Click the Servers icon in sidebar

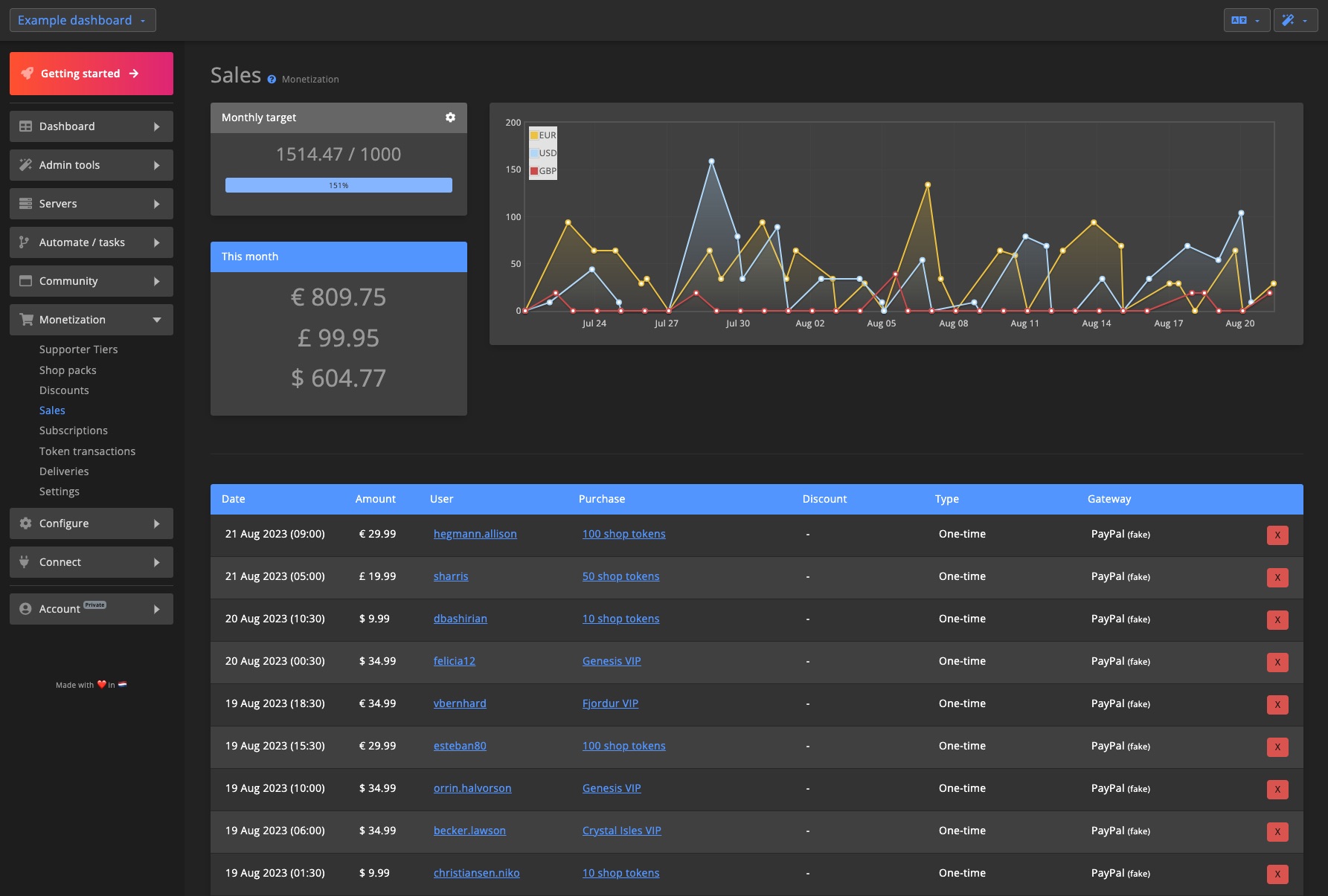26,204
